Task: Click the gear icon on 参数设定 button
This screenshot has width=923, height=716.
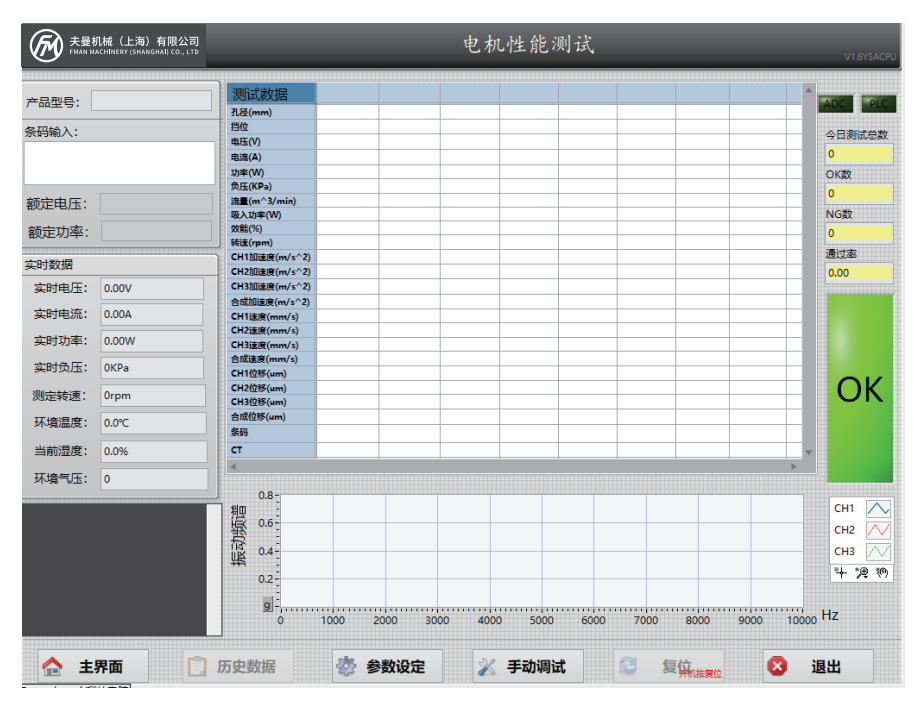Action: tap(346, 667)
